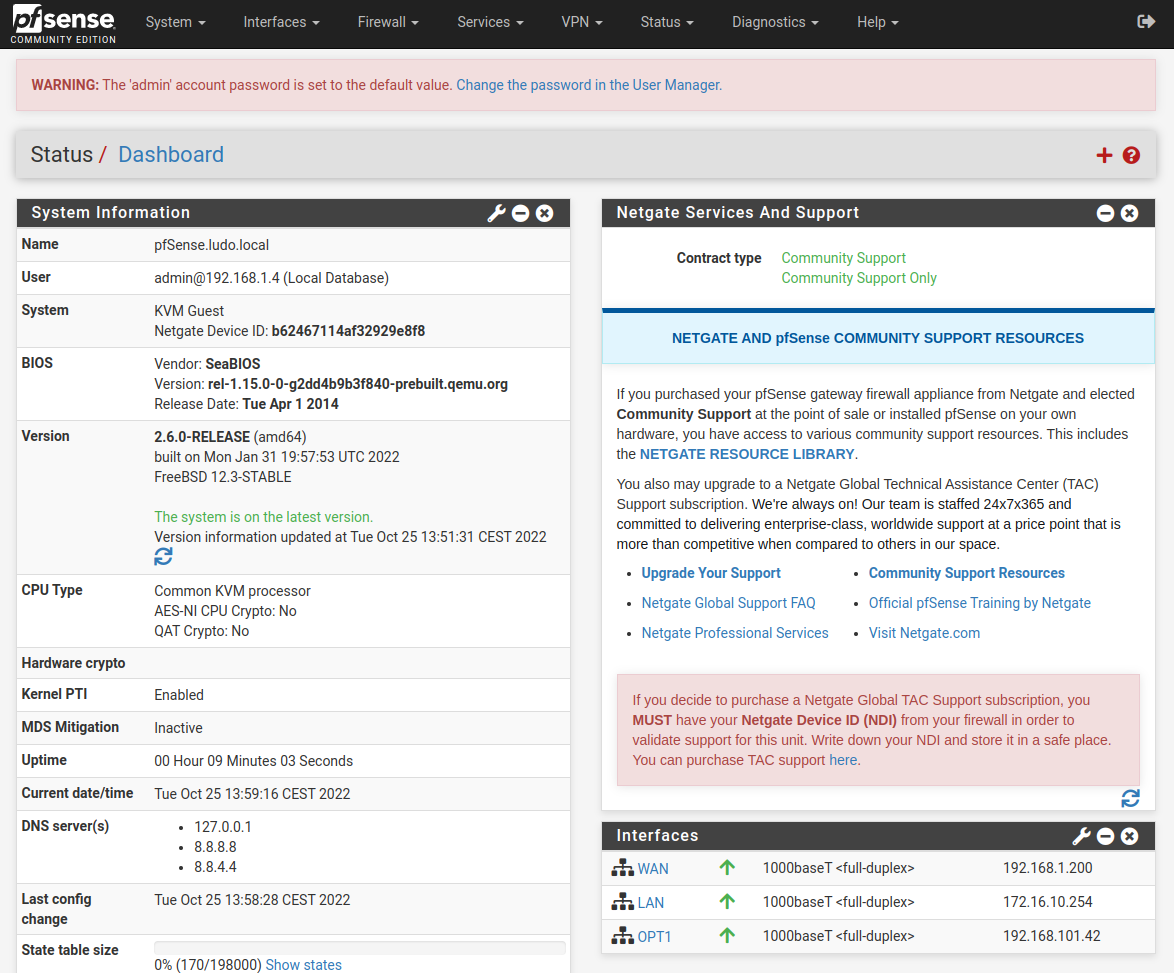Click 'The system is on the latest version' text
The image size is (1174, 973).
264,517
